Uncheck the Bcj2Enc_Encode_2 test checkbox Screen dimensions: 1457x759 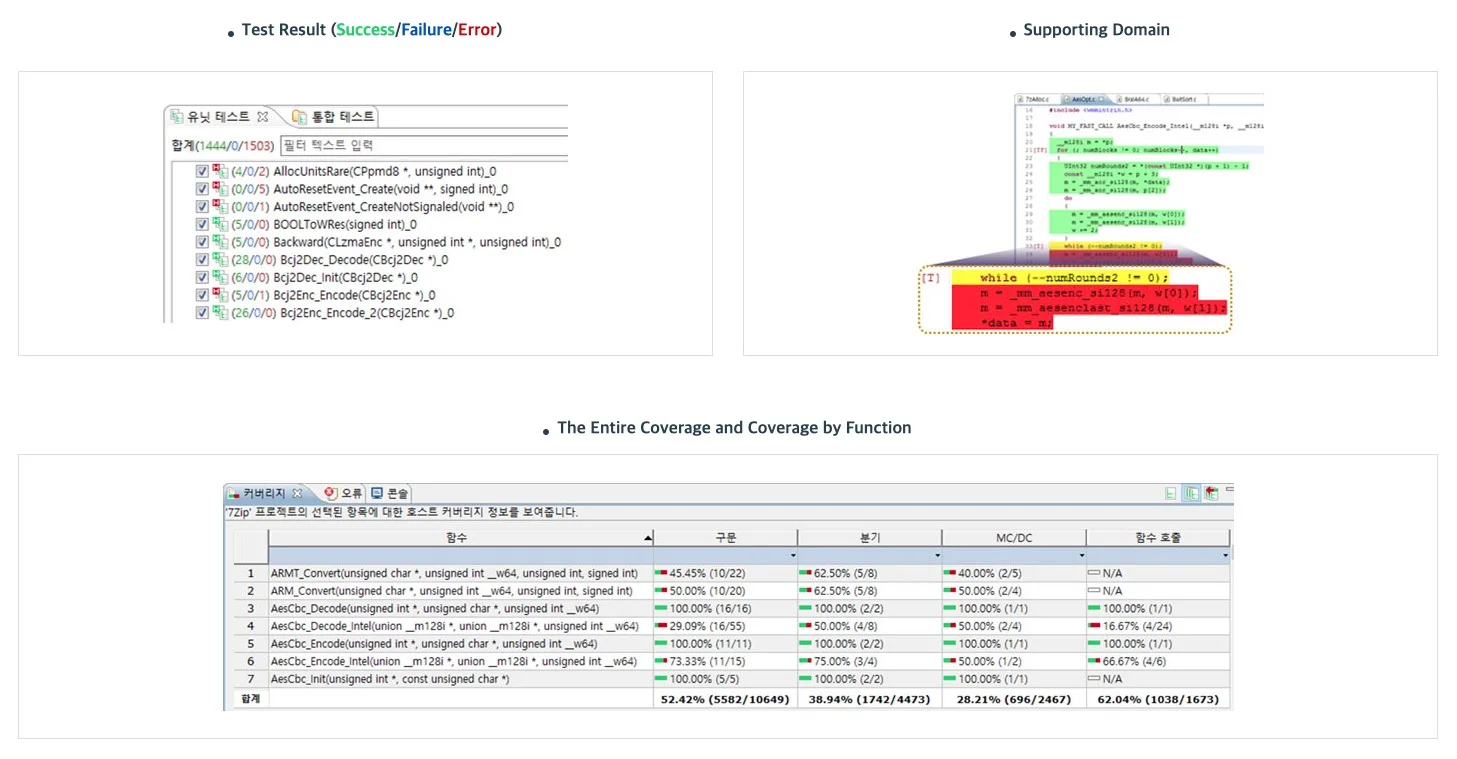tap(202, 313)
